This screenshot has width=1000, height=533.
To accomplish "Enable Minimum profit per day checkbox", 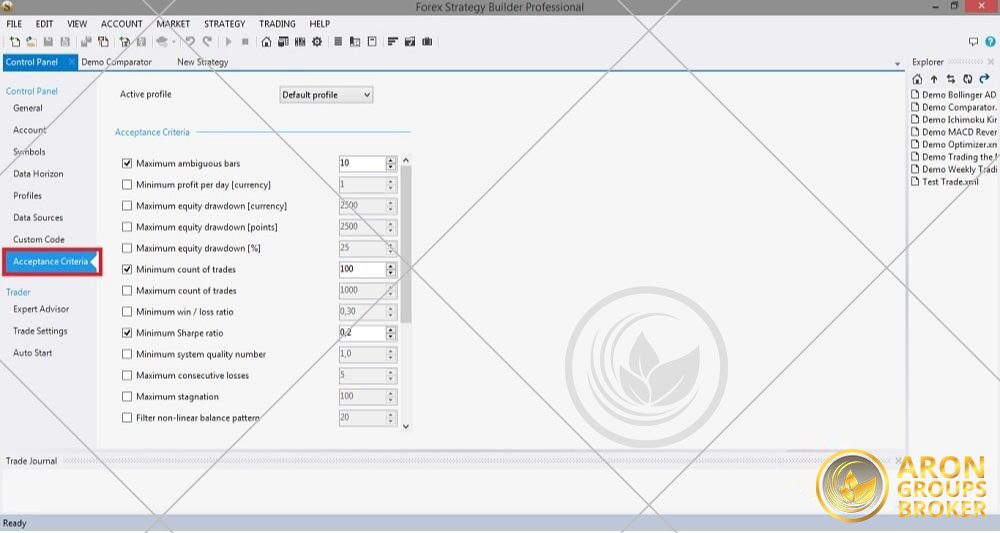I will pos(127,185).
